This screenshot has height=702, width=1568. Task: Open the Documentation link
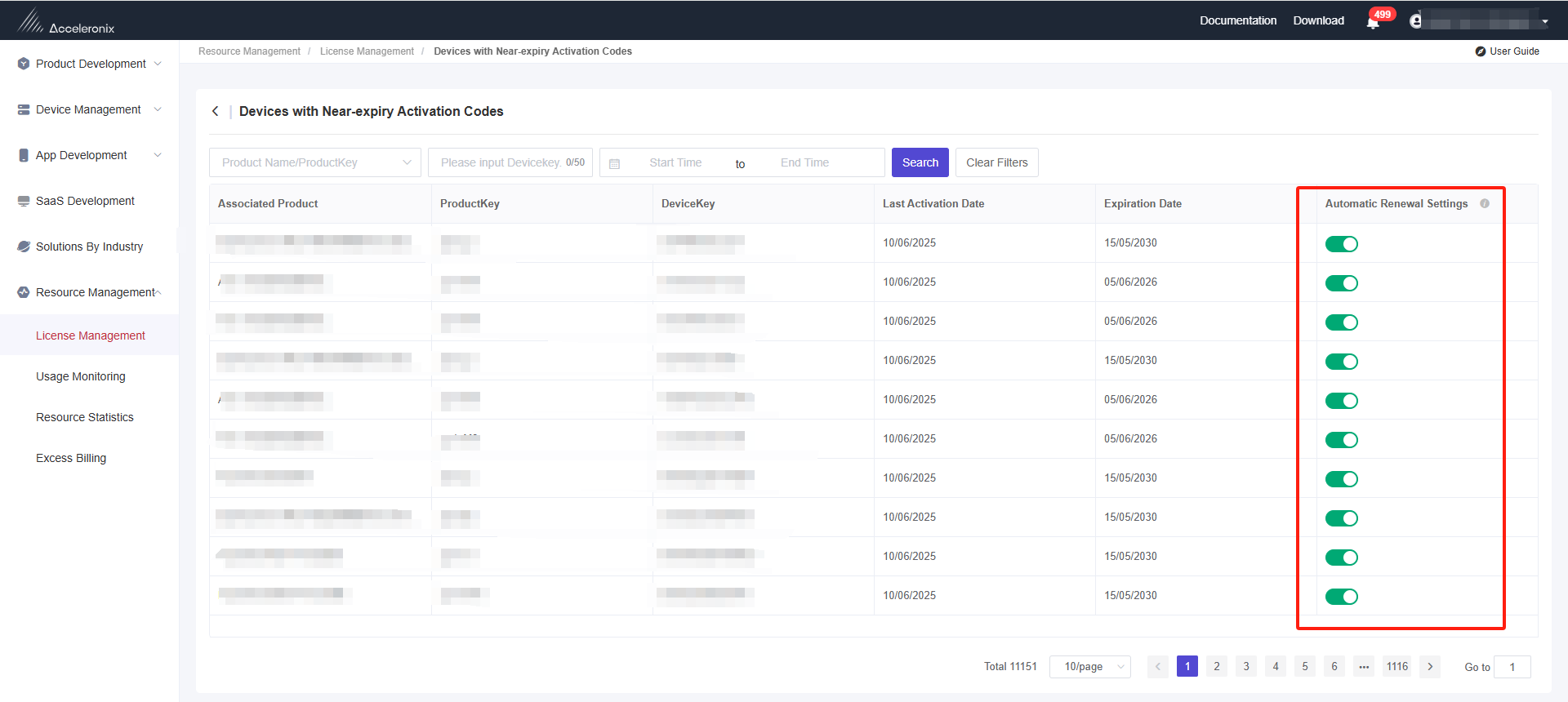tap(1238, 20)
